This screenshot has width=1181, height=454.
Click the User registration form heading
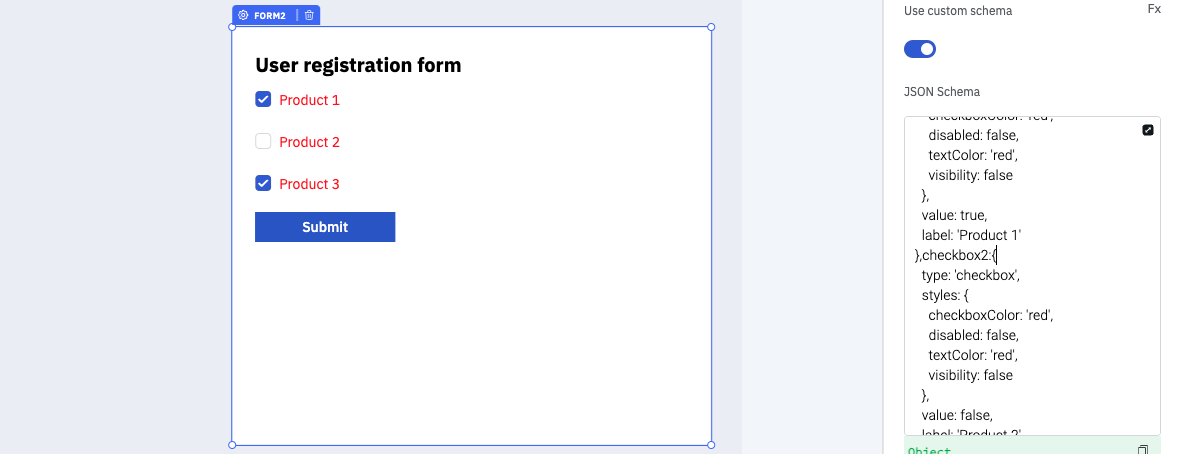[x=358, y=66]
